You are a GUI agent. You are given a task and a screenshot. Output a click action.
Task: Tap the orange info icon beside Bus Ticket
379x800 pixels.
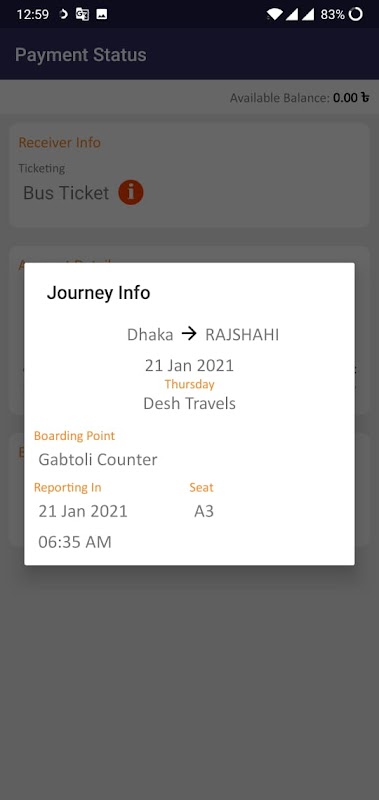coord(131,192)
